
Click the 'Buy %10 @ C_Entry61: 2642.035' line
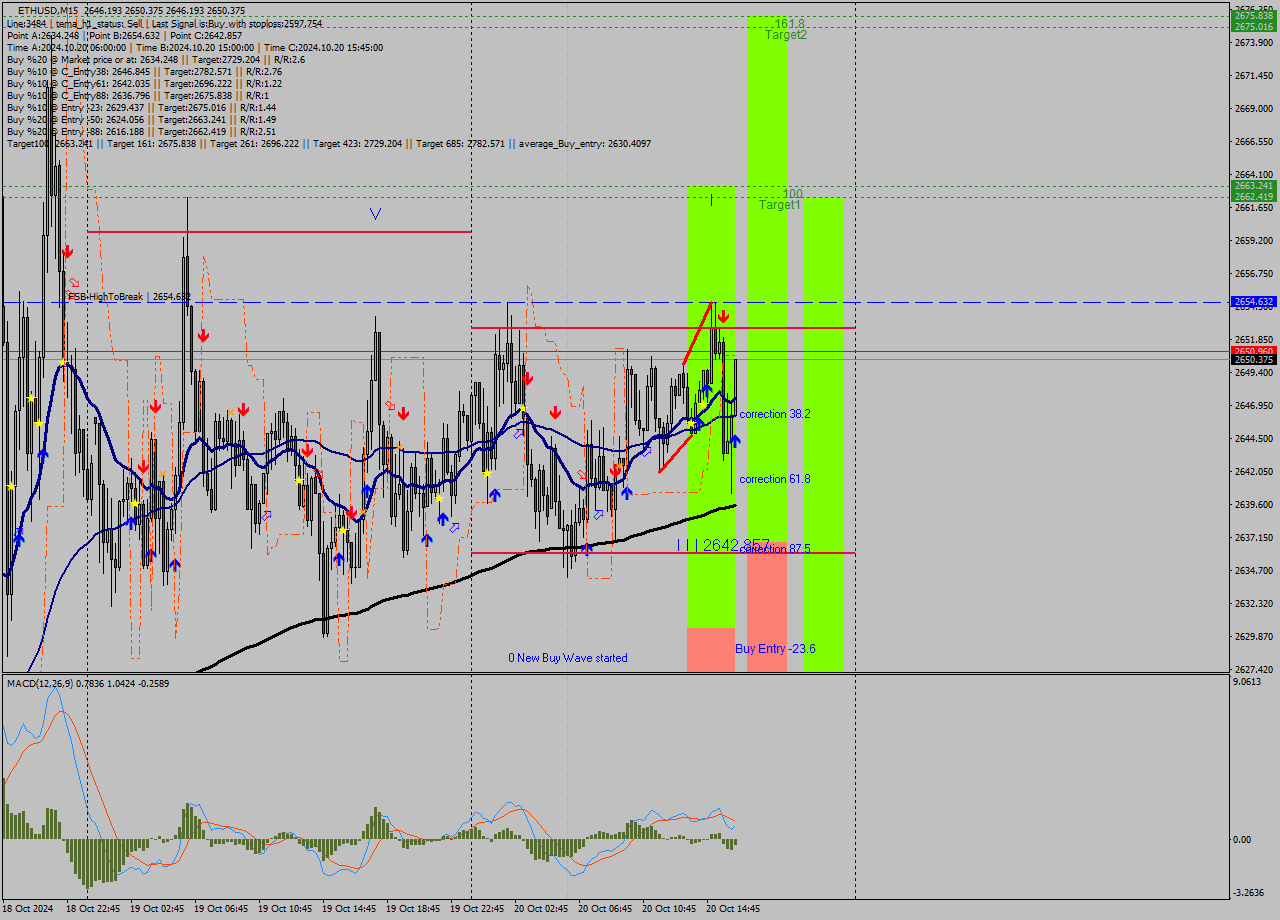click(x=144, y=83)
